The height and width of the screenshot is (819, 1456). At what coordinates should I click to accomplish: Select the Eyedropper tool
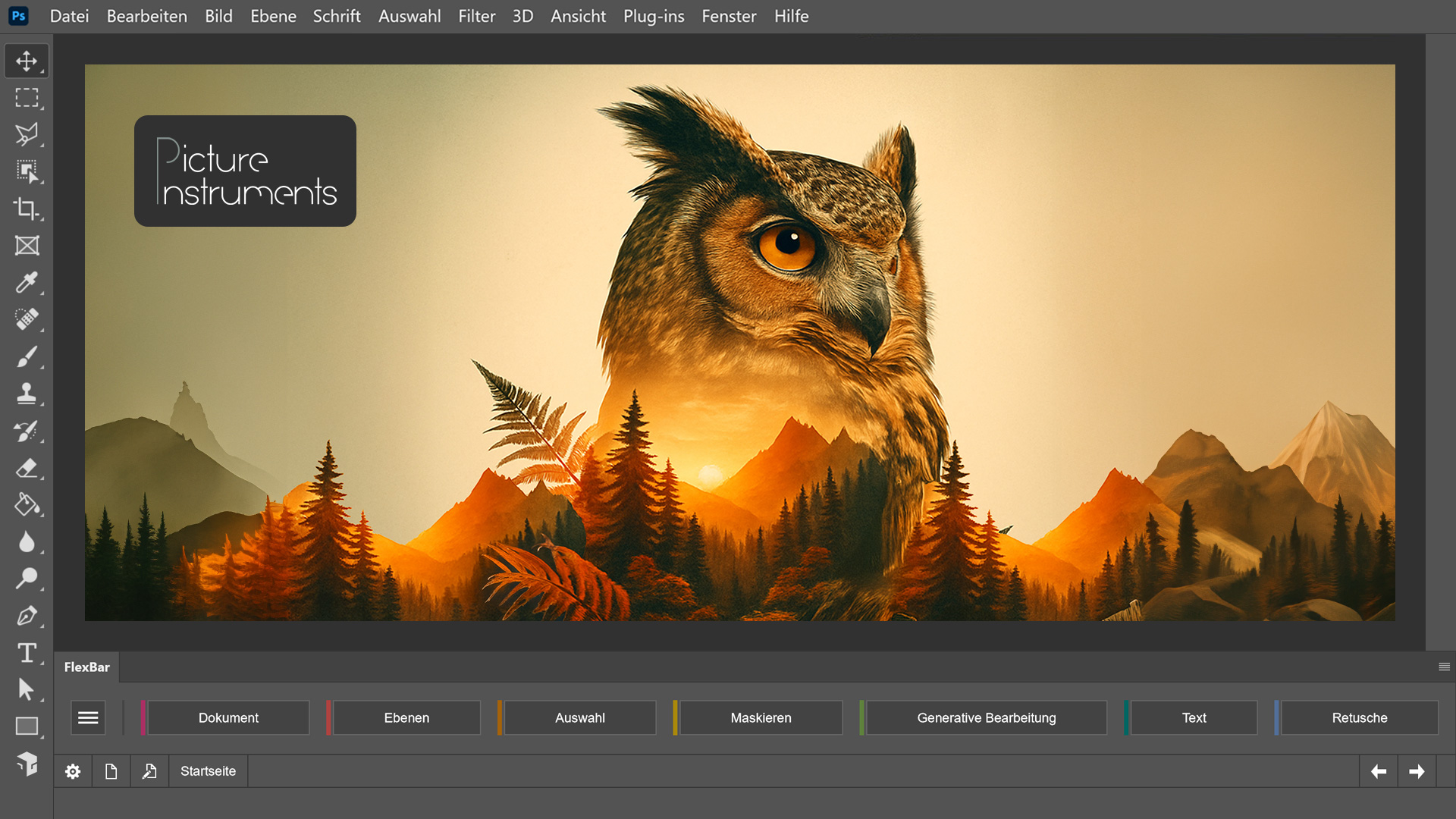point(27,283)
